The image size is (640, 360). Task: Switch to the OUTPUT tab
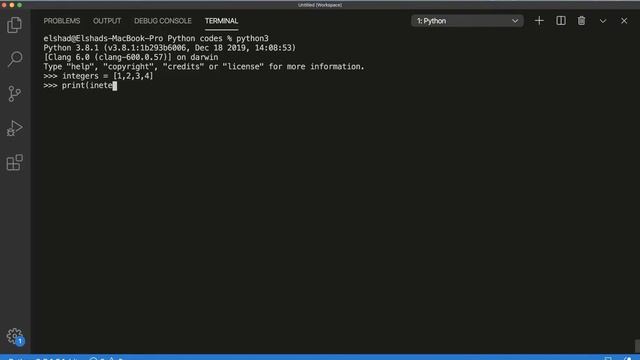(107, 21)
